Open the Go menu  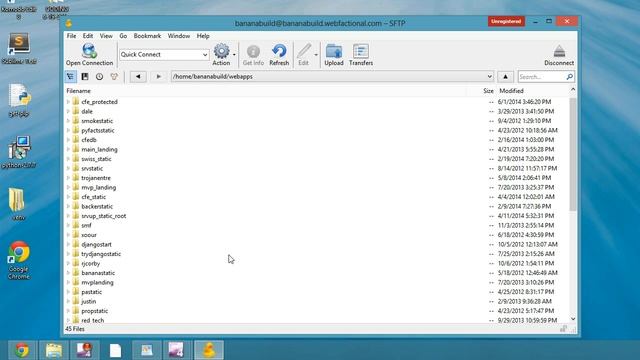coord(123,36)
